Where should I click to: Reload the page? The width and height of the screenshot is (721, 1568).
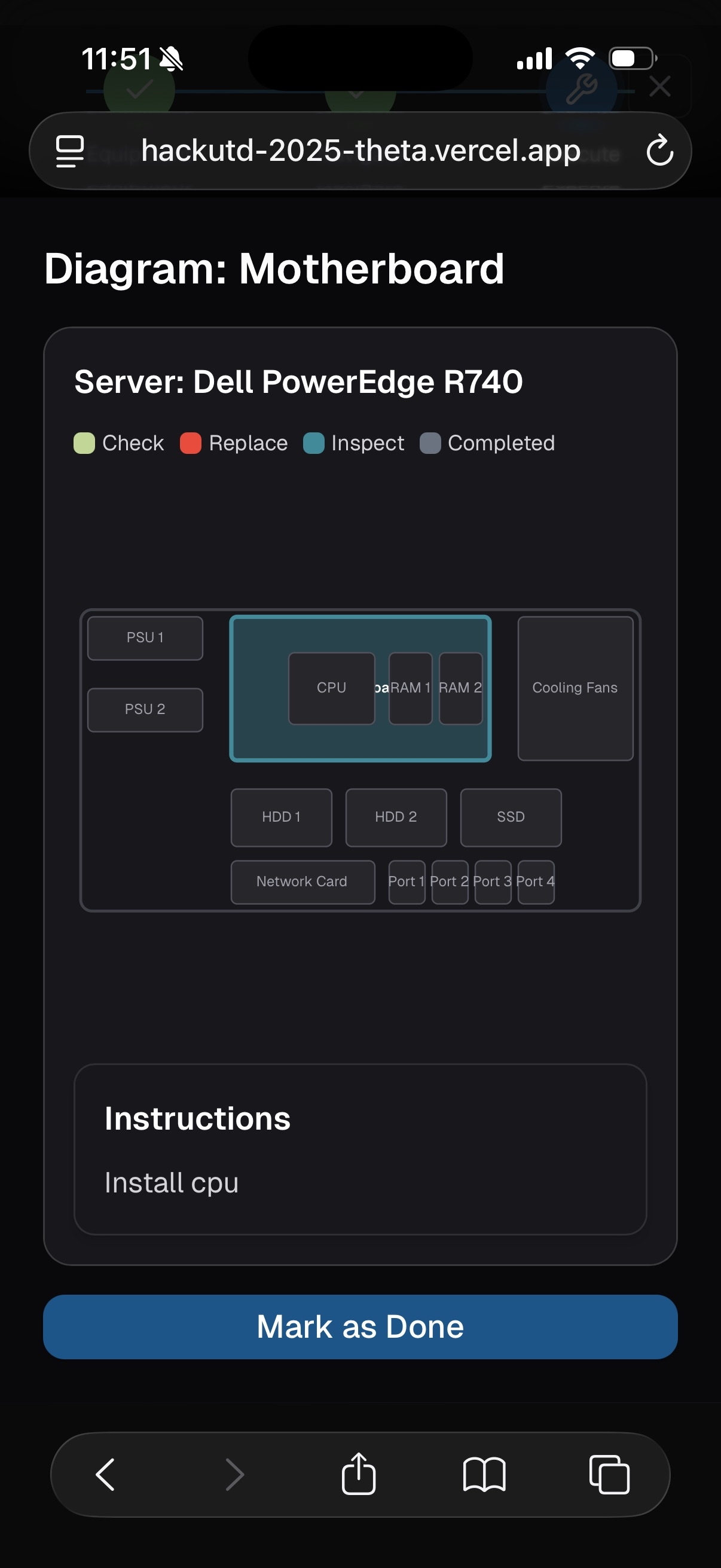[x=659, y=150]
